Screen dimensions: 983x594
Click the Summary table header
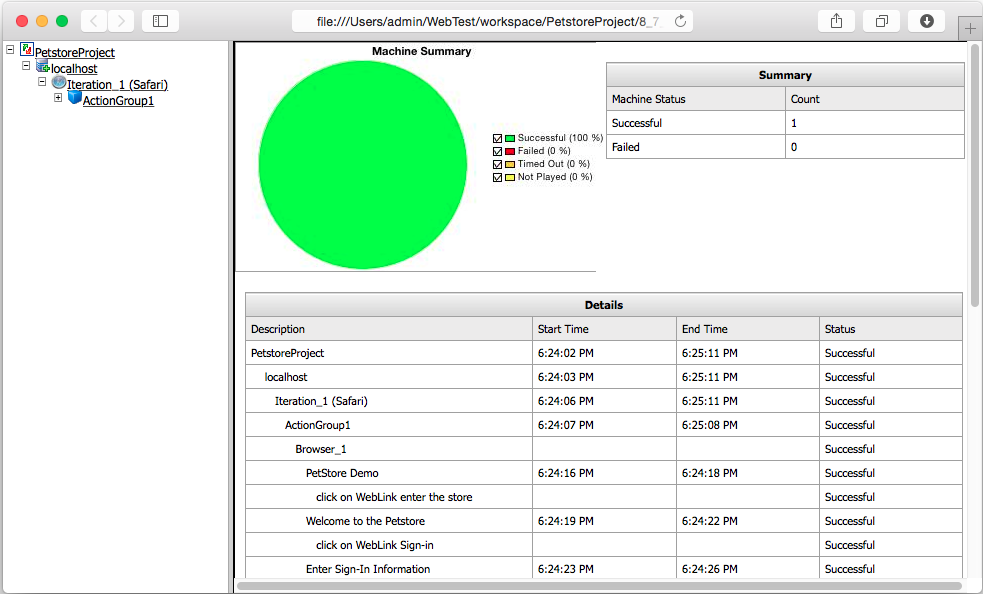[x=785, y=75]
